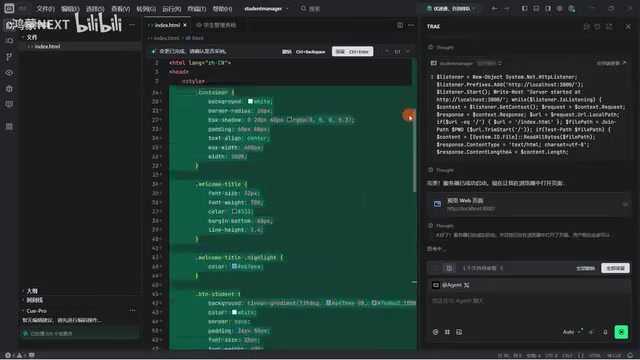Toggle the diff file icon in review bar
This screenshot has height=360, width=640.
pyautogui.click(x=449, y=268)
